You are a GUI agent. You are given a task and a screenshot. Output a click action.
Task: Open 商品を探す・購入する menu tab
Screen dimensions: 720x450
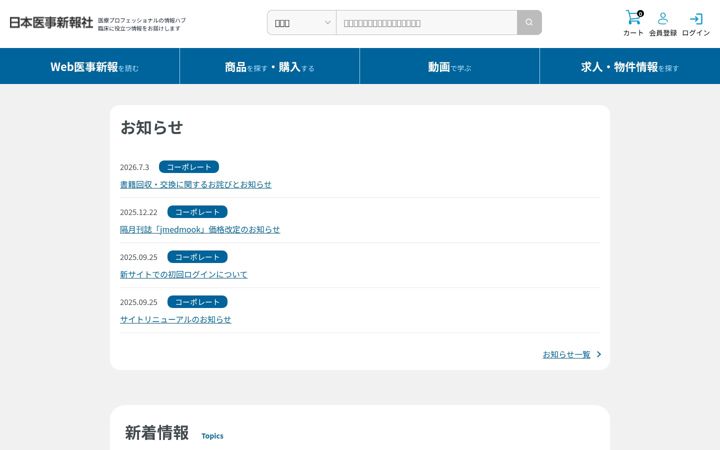270,66
